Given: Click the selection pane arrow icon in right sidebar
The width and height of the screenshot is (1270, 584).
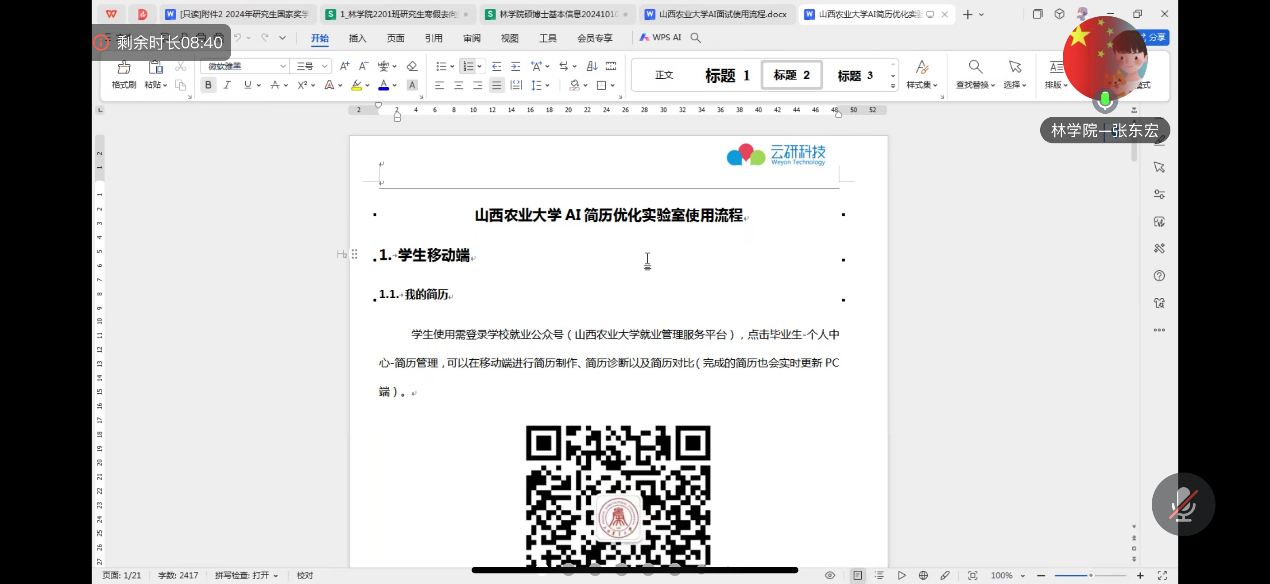Looking at the screenshot, I should coord(1159,167).
